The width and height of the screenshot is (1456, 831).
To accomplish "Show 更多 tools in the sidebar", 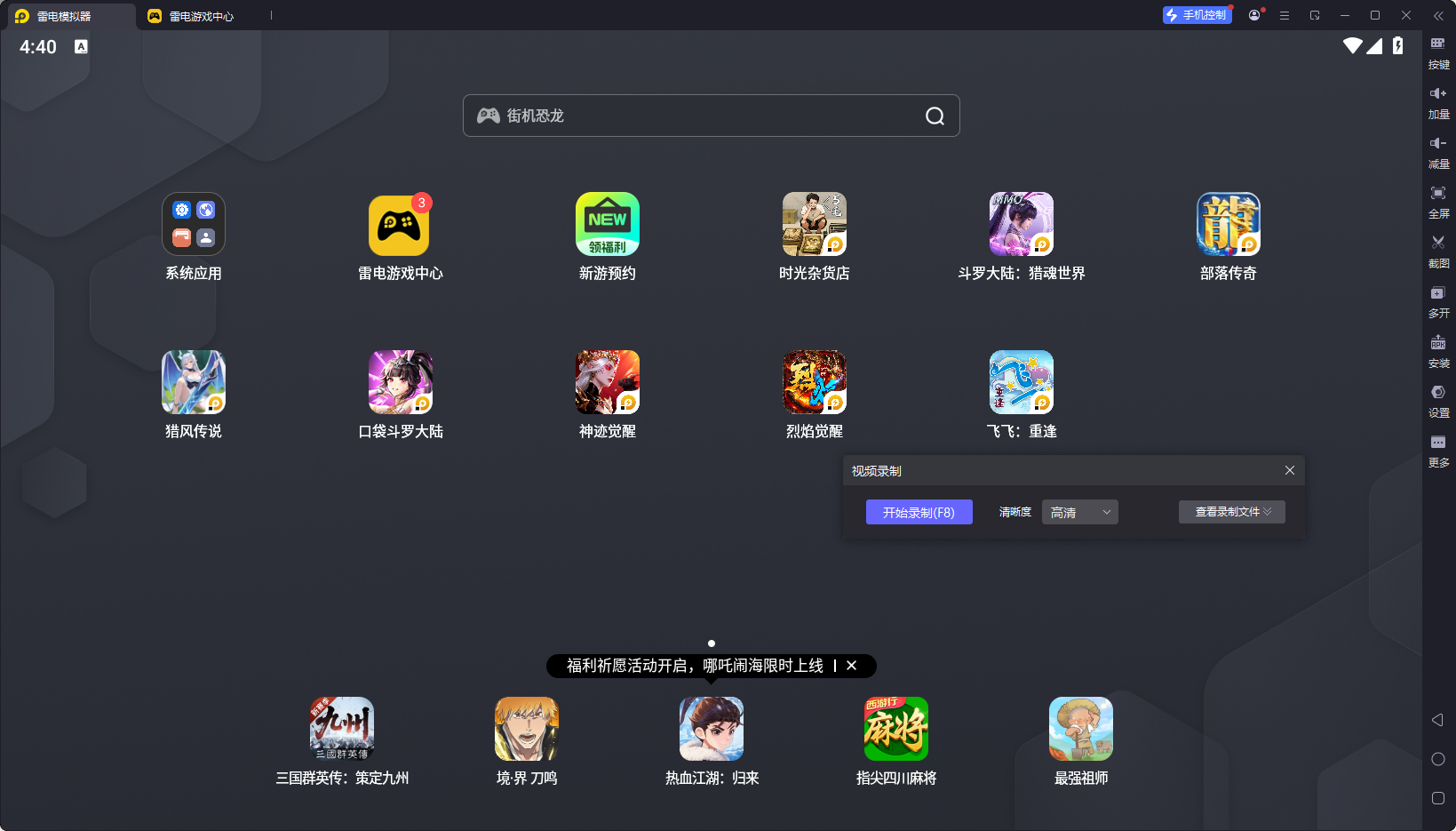I will coord(1438,451).
